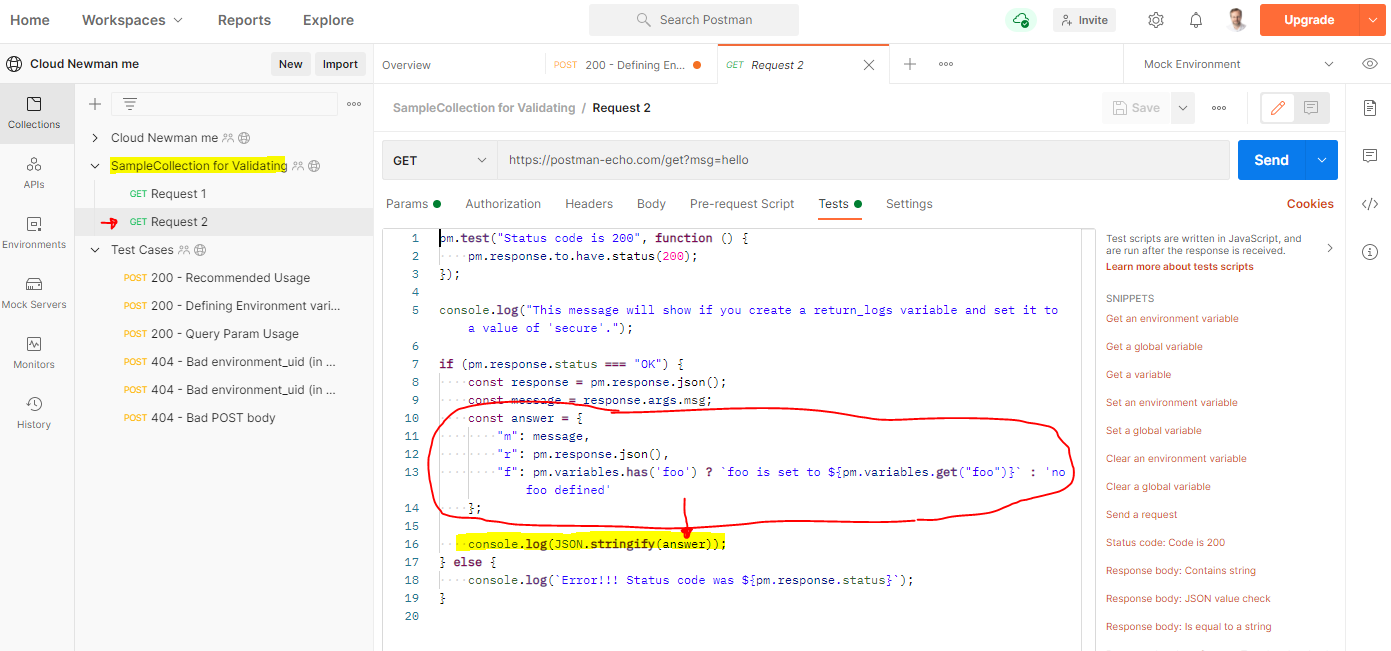Click the Import button

pyautogui.click(x=340, y=64)
